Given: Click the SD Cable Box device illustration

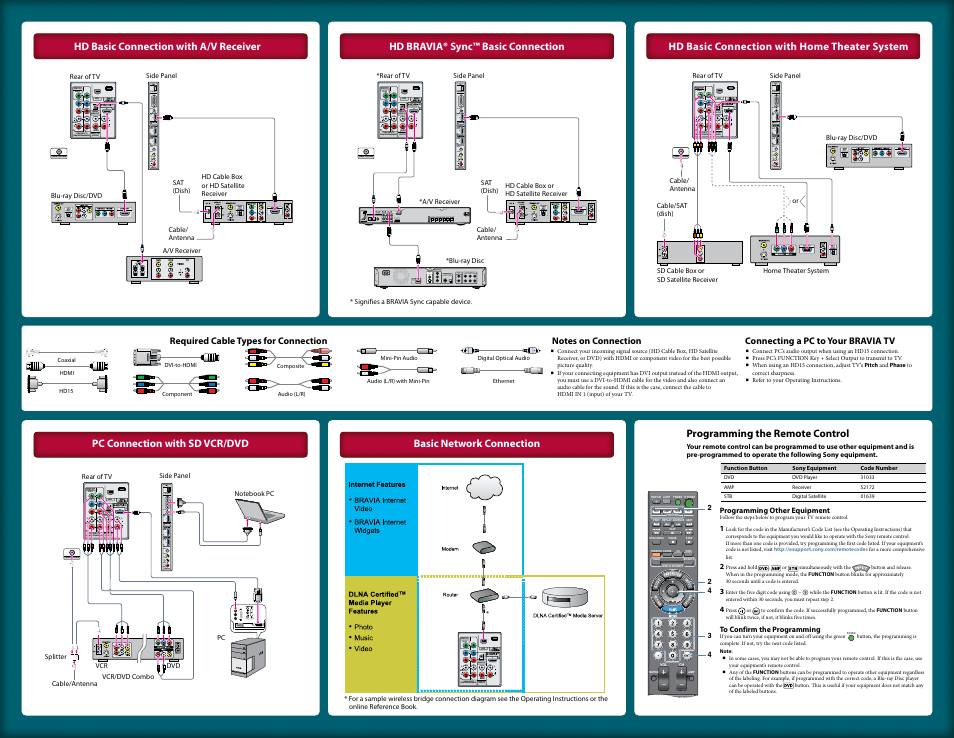Looking at the screenshot, I should [x=700, y=252].
